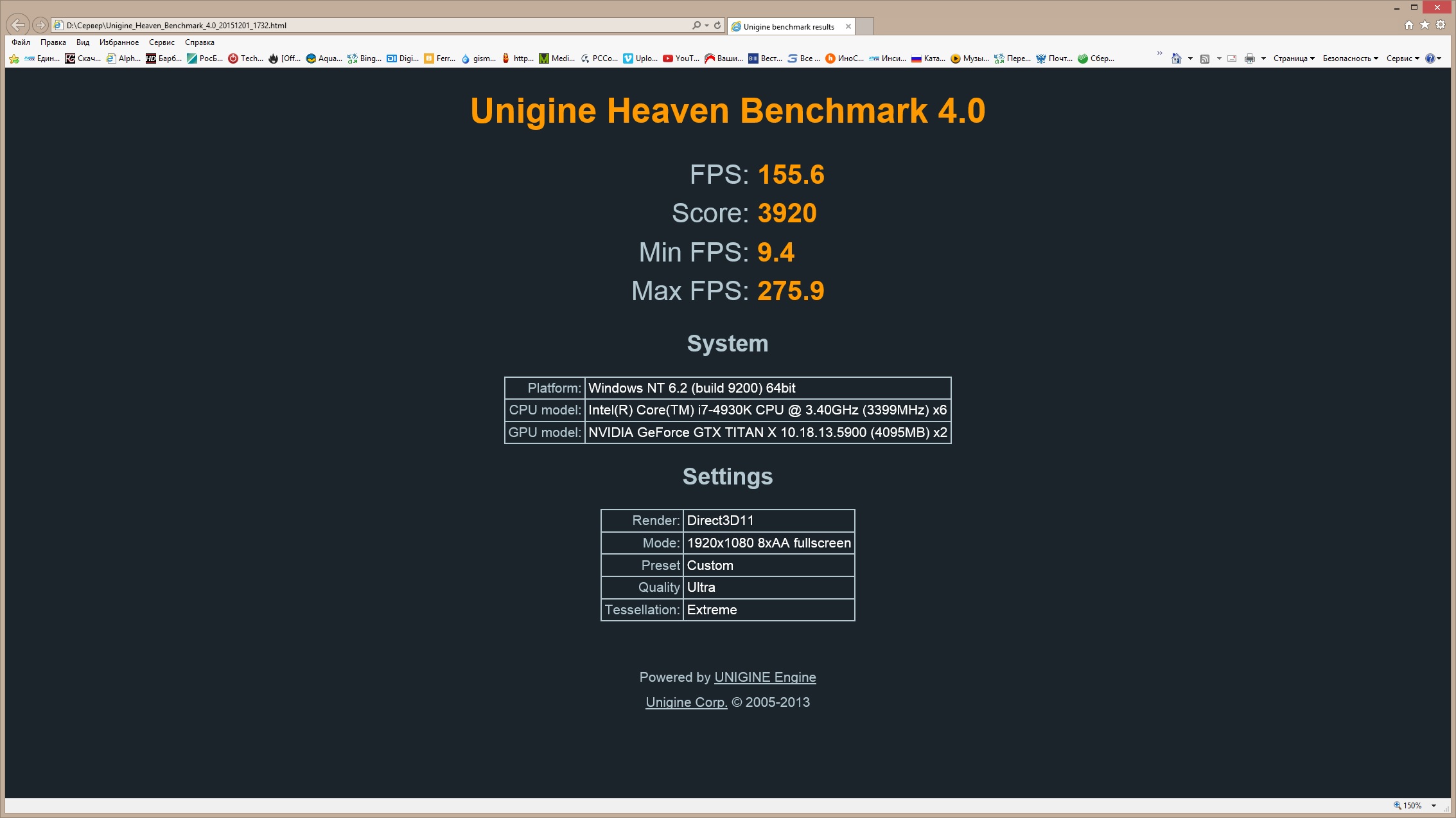Select the Unigine benchmark results tab

(789, 26)
